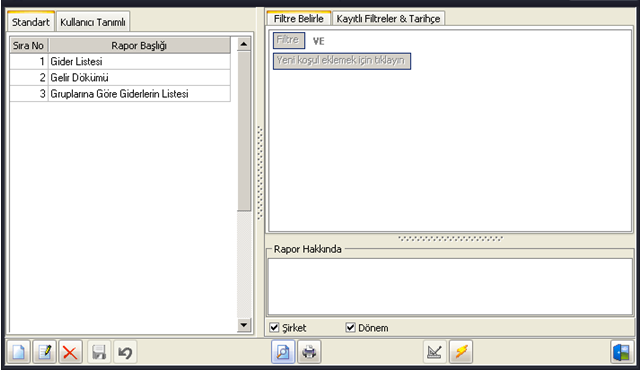Click the row number 3 cell
Viewport: 641px width, 372px height.
click(x=29, y=94)
